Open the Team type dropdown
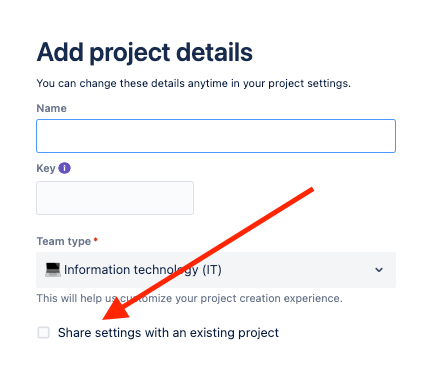This screenshot has height=369, width=434. coord(216,270)
